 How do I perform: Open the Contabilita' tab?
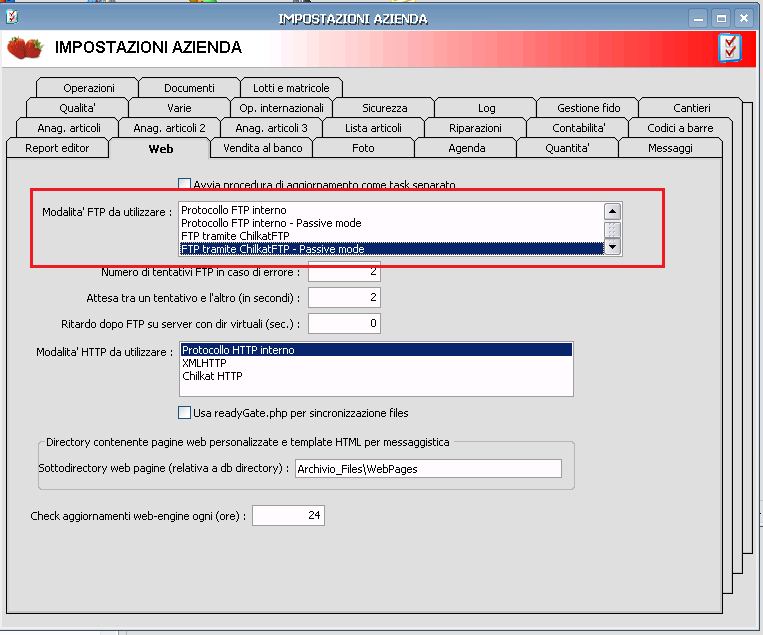point(579,128)
